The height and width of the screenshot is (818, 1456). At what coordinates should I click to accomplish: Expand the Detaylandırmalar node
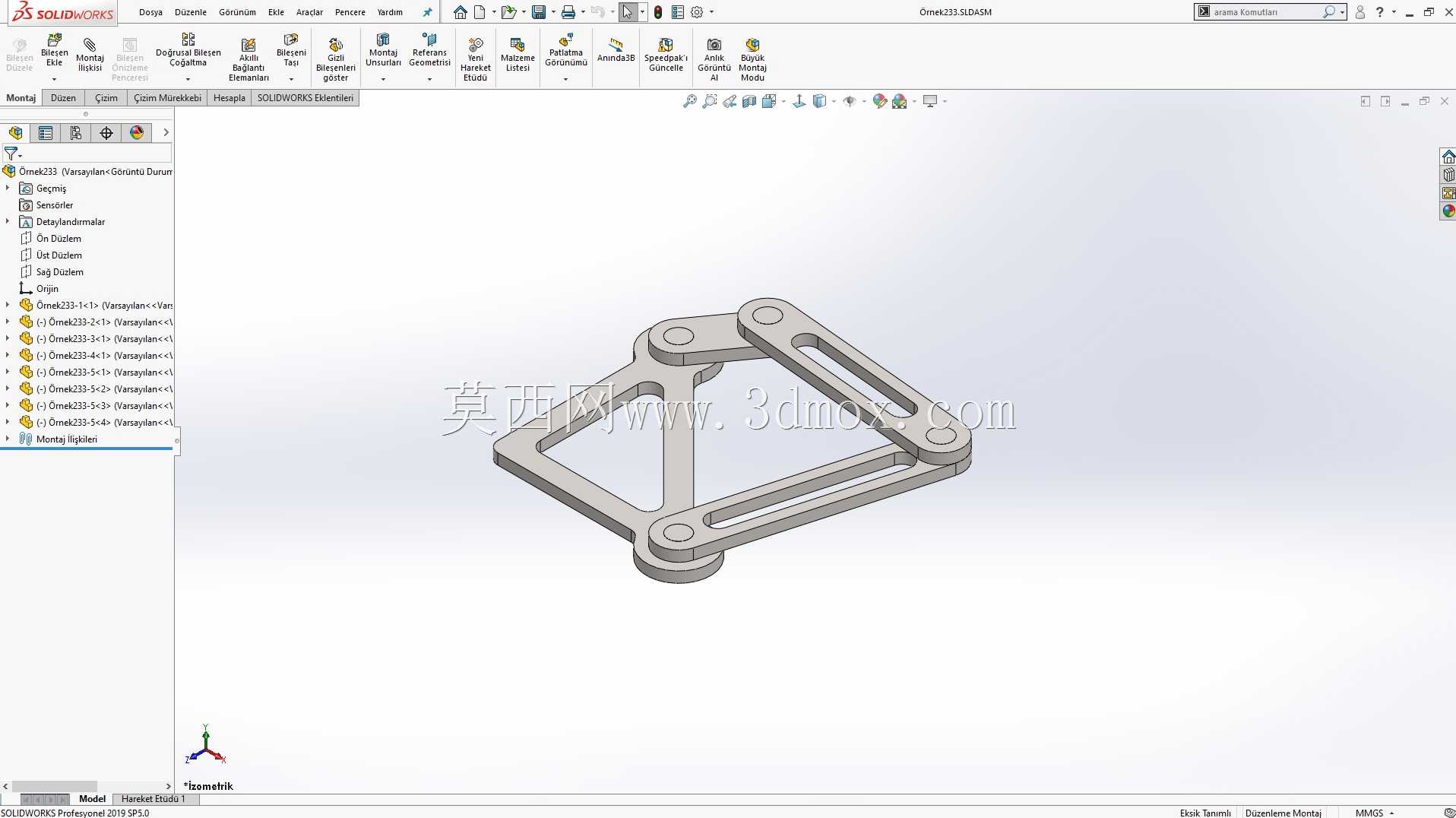[x=8, y=221]
